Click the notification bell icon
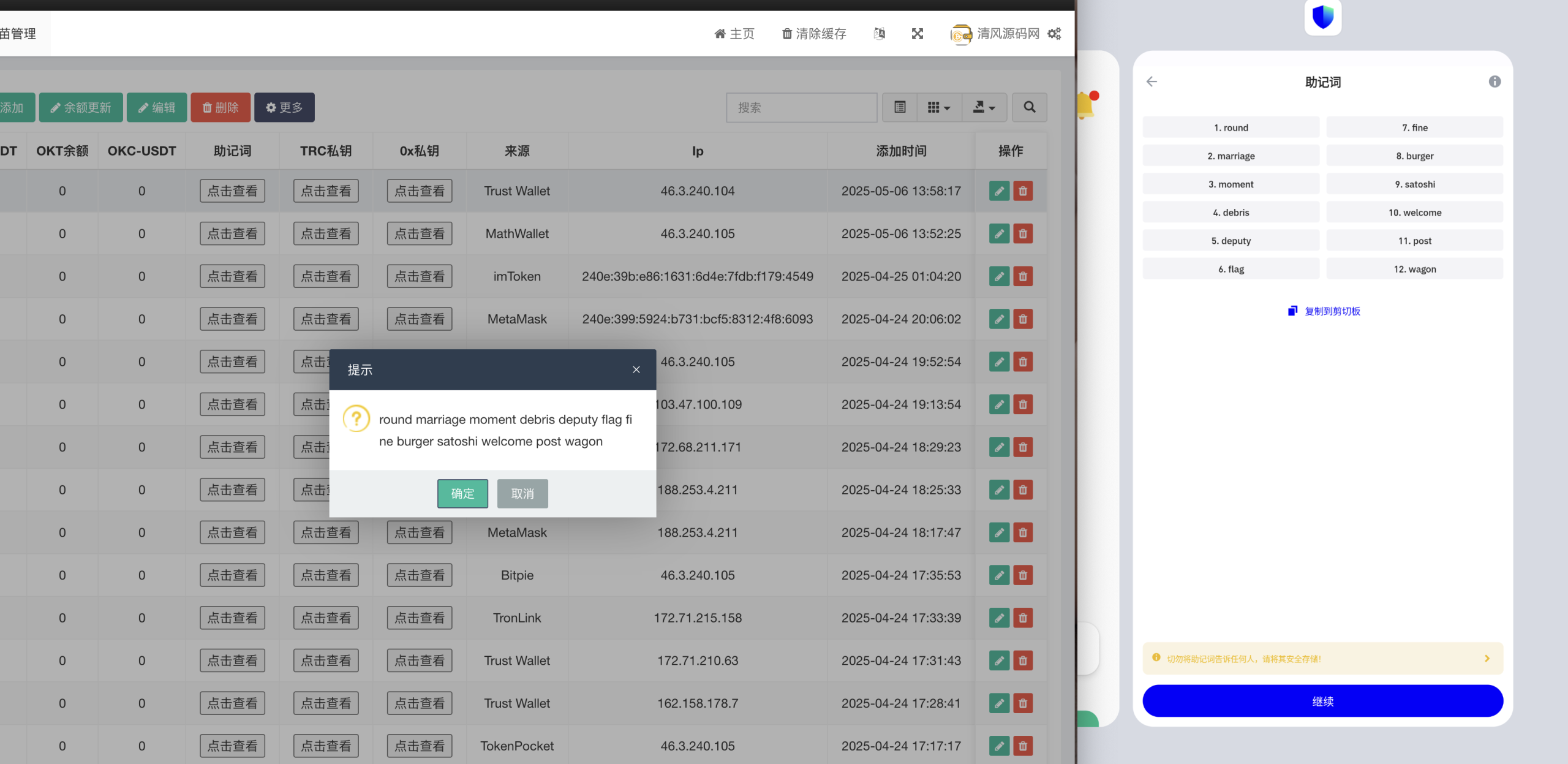Viewport: 1568px width, 764px height. tap(1085, 105)
